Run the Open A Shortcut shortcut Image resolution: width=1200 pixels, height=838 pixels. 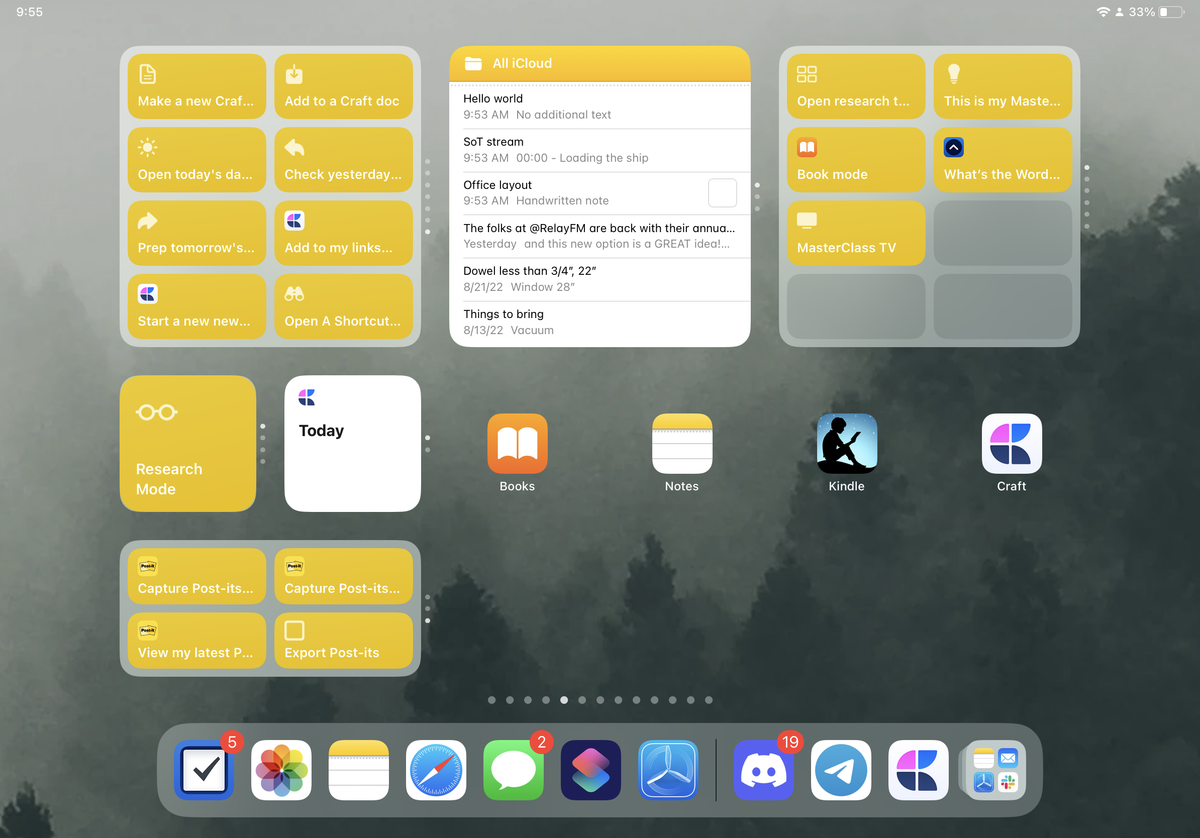[x=344, y=306]
